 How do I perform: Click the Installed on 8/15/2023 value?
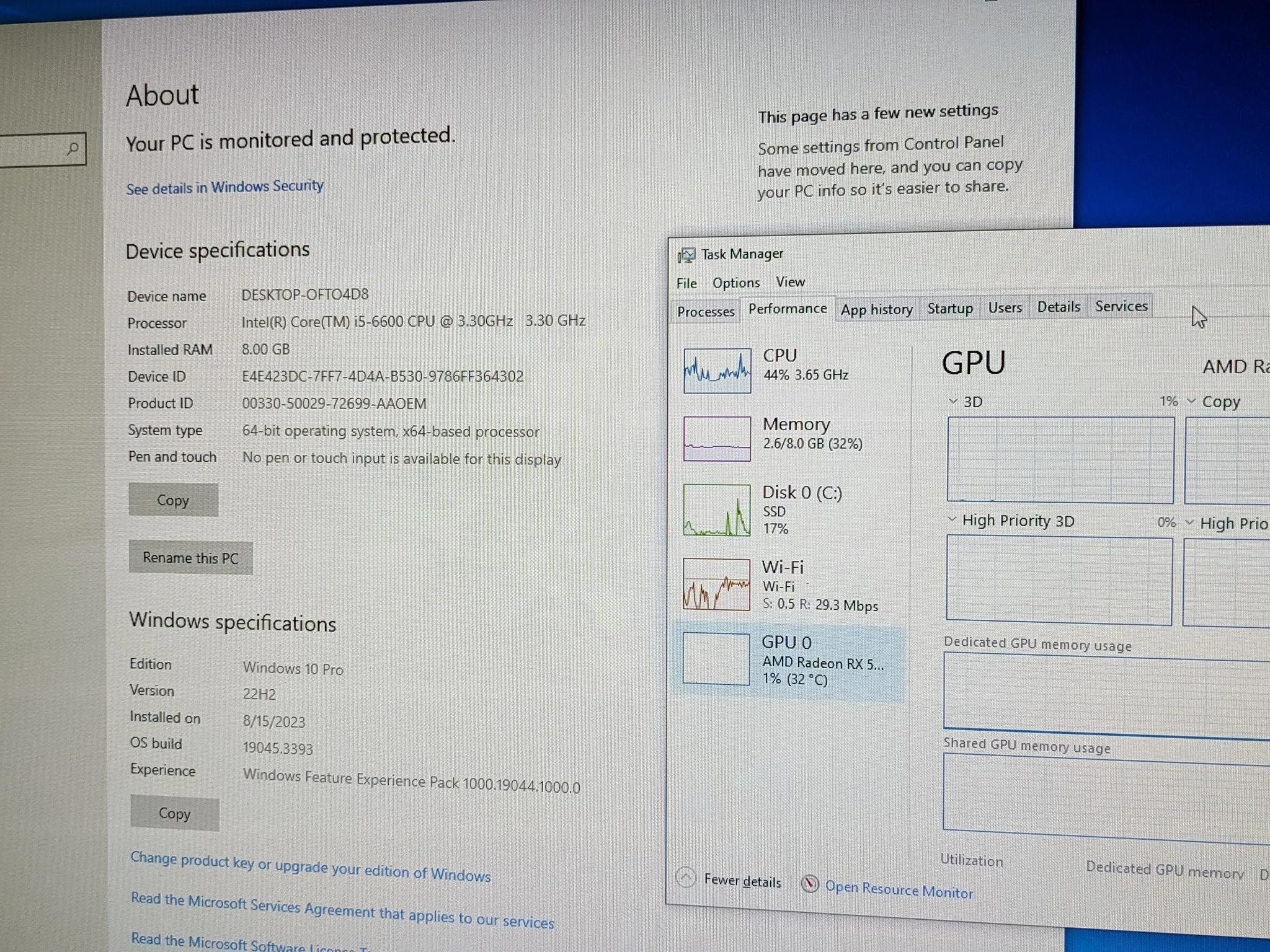pyautogui.click(x=274, y=721)
